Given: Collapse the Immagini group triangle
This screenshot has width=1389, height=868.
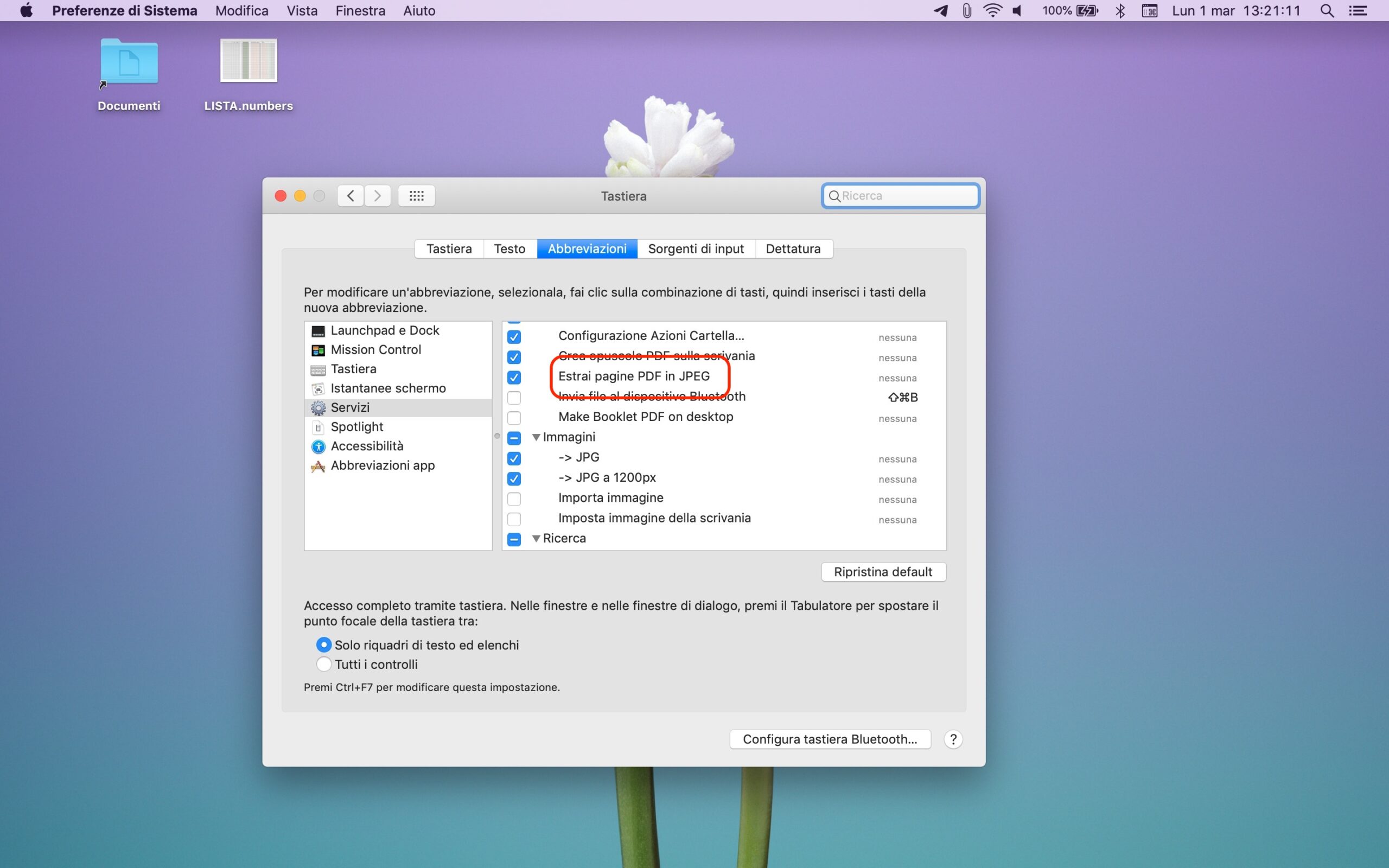Looking at the screenshot, I should click(536, 437).
